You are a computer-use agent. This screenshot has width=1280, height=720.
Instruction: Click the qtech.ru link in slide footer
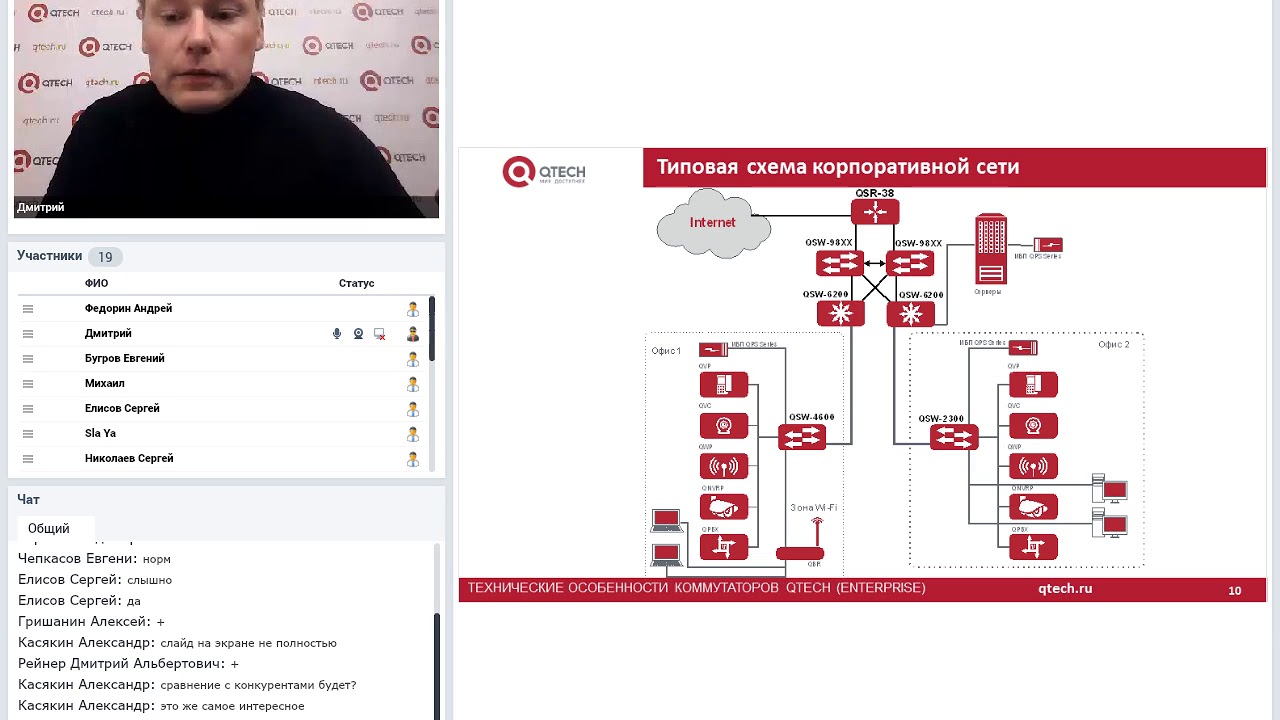tap(1065, 589)
